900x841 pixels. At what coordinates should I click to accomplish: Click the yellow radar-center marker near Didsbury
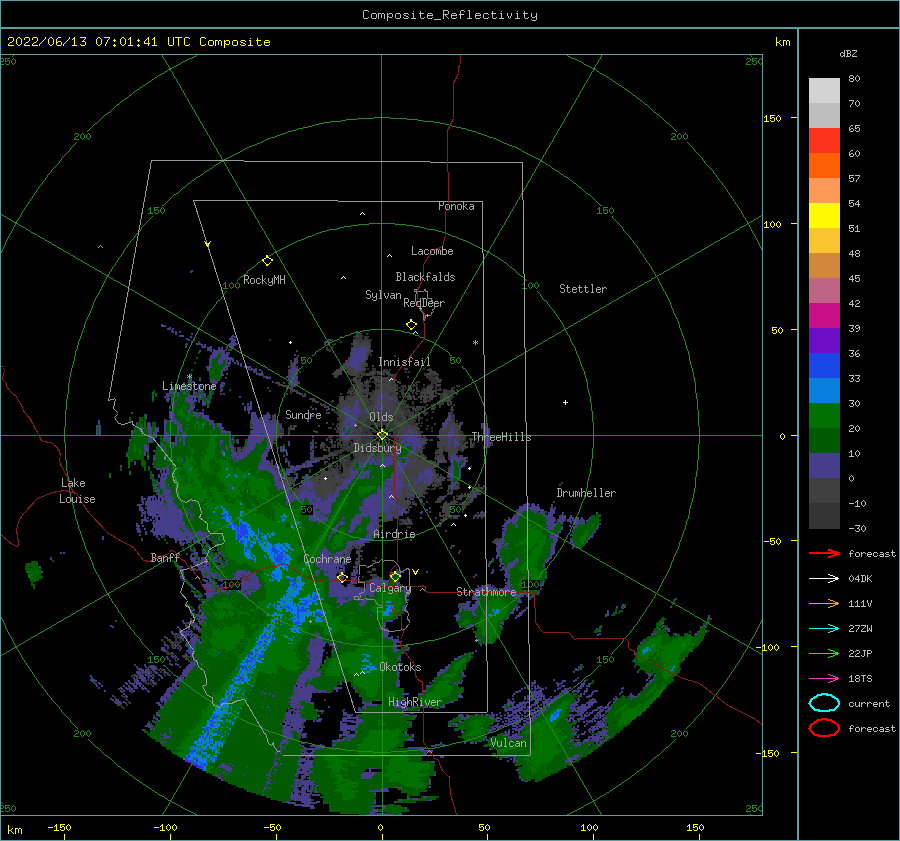coord(382,435)
